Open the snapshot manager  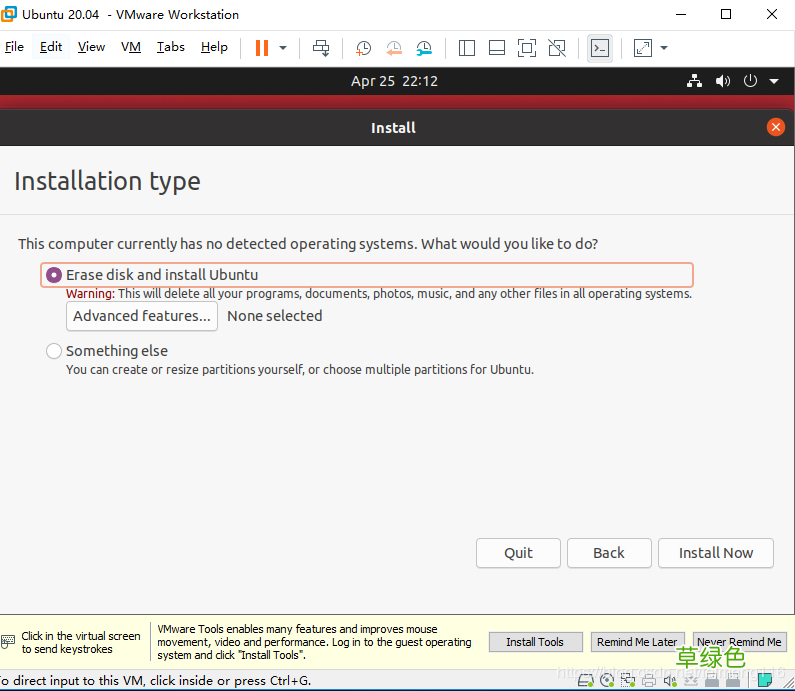[424, 48]
